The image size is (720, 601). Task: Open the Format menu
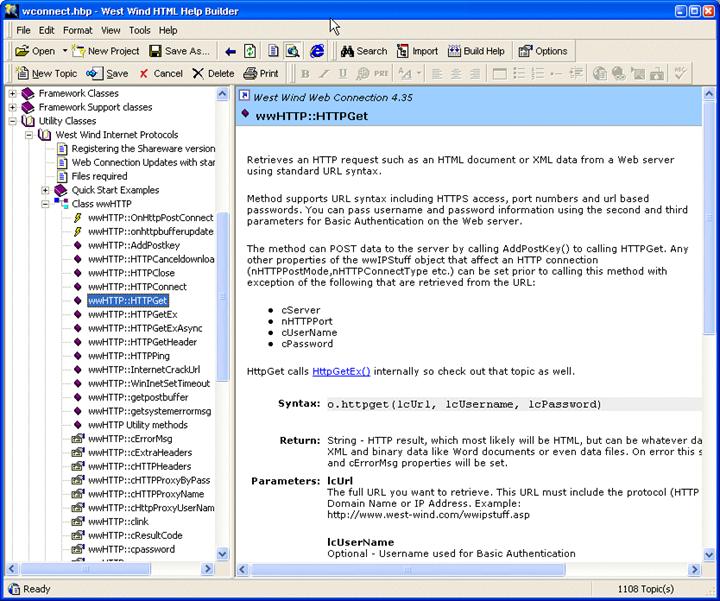tap(78, 30)
